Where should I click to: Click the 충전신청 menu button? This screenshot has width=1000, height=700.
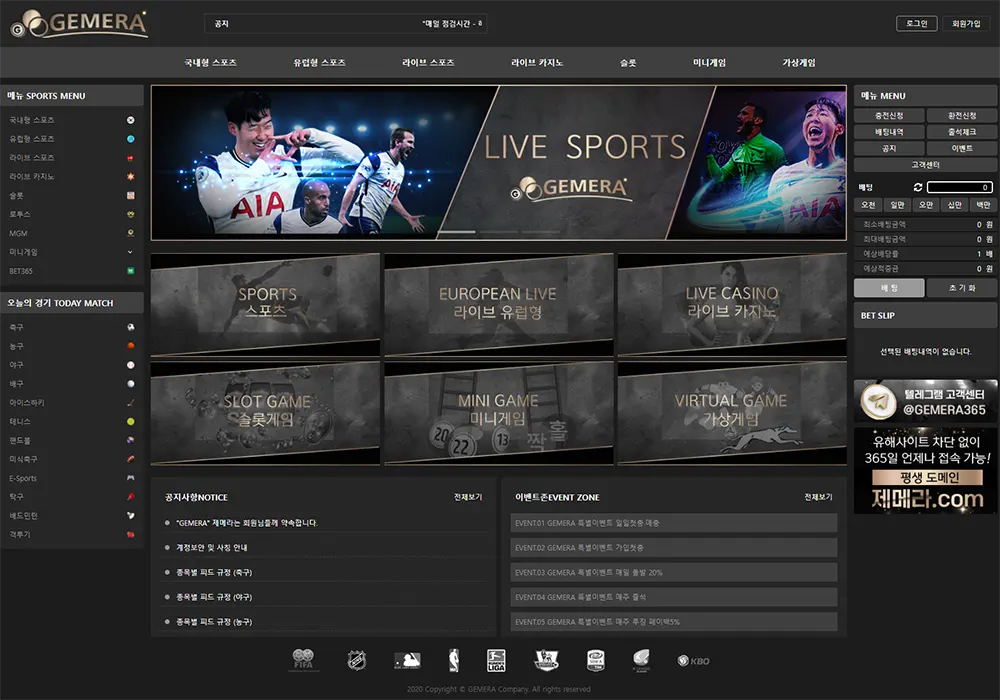tap(889, 115)
